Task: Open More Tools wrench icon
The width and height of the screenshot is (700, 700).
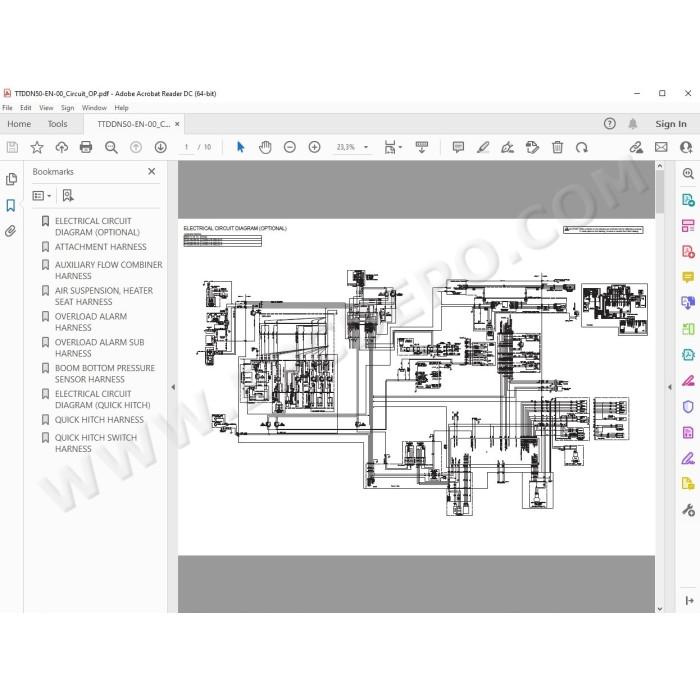Action: coord(688,510)
